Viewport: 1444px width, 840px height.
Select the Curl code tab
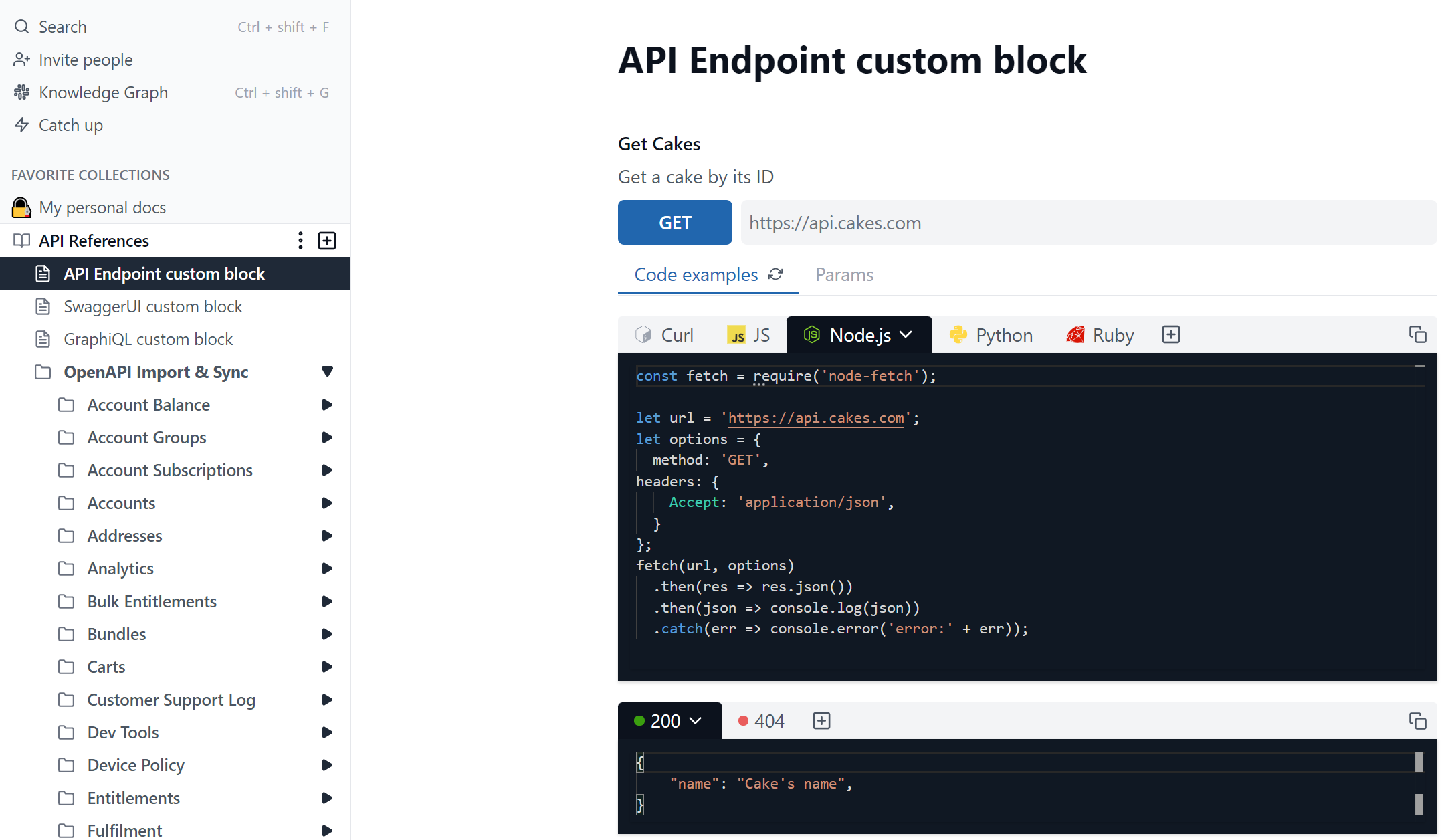point(665,335)
